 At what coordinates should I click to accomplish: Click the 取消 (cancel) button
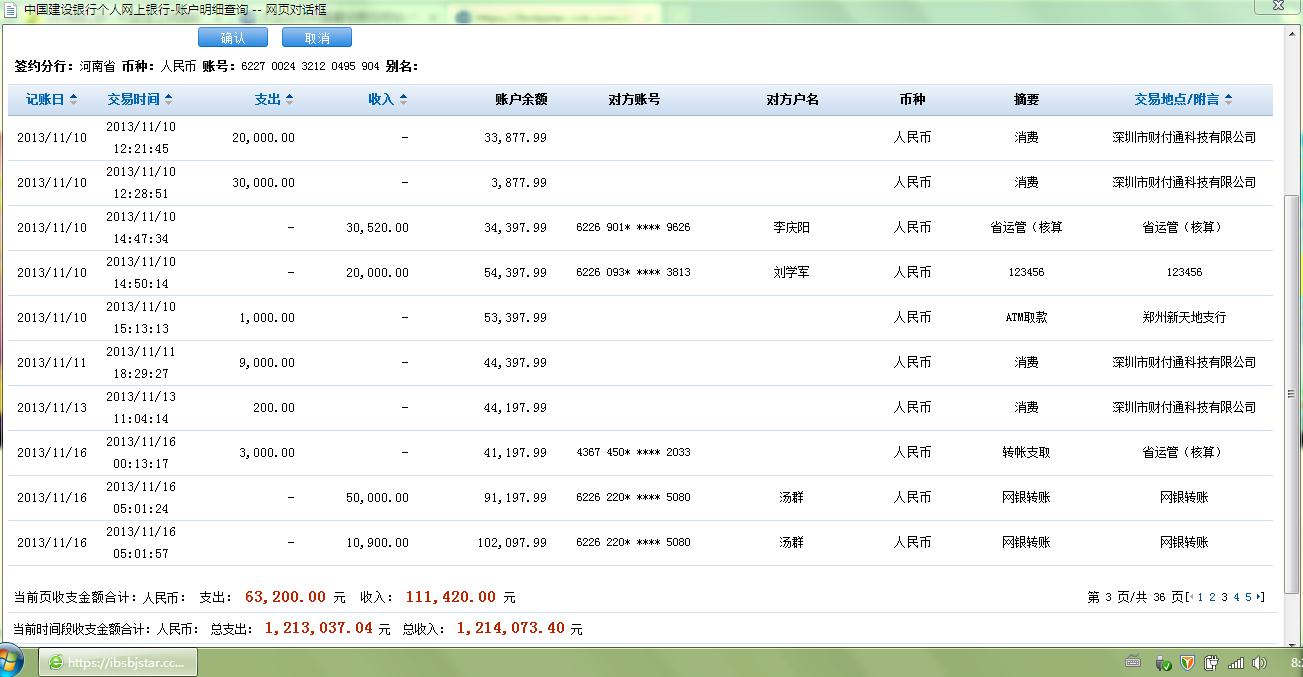coord(316,38)
